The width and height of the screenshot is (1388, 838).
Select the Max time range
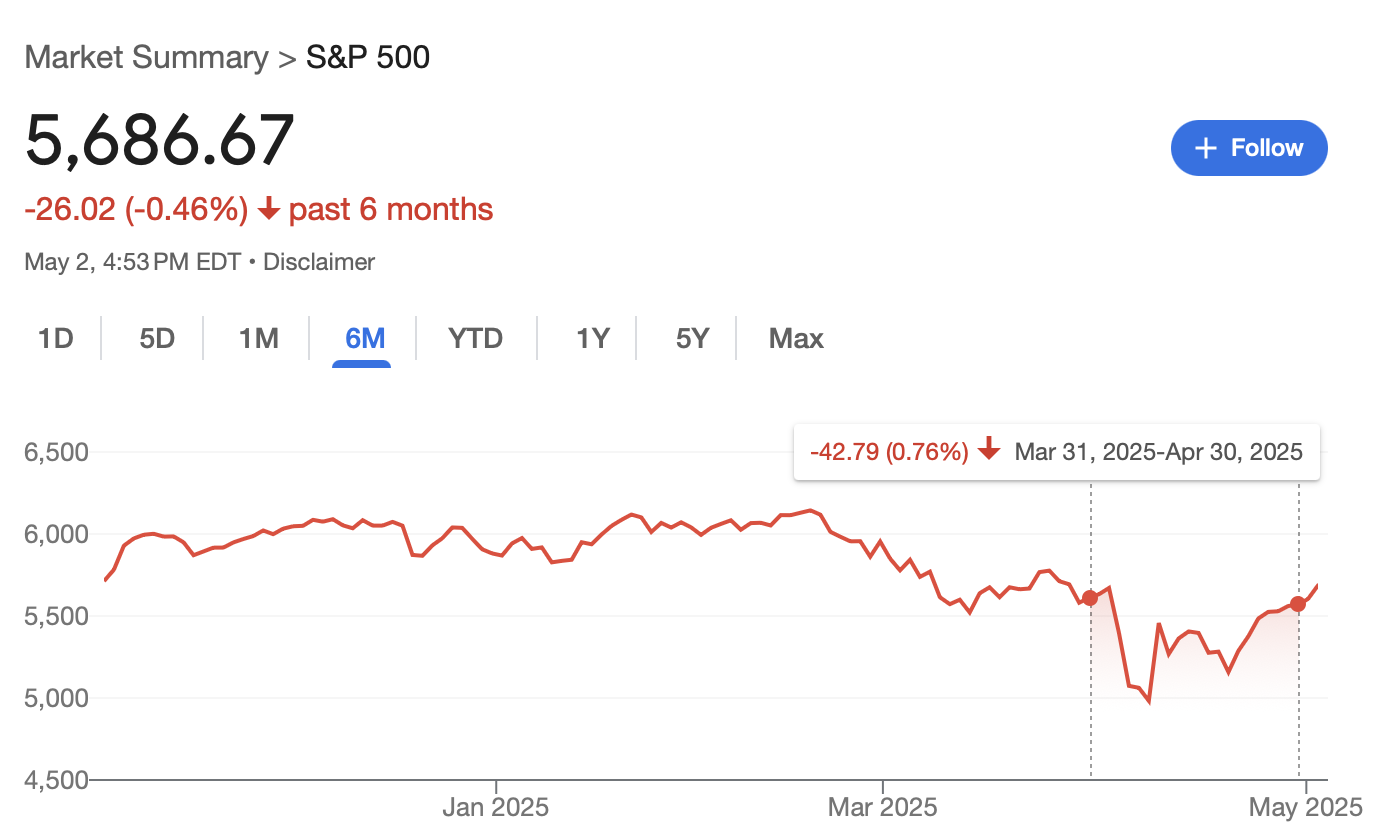pyautogui.click(x=796, y=338)
